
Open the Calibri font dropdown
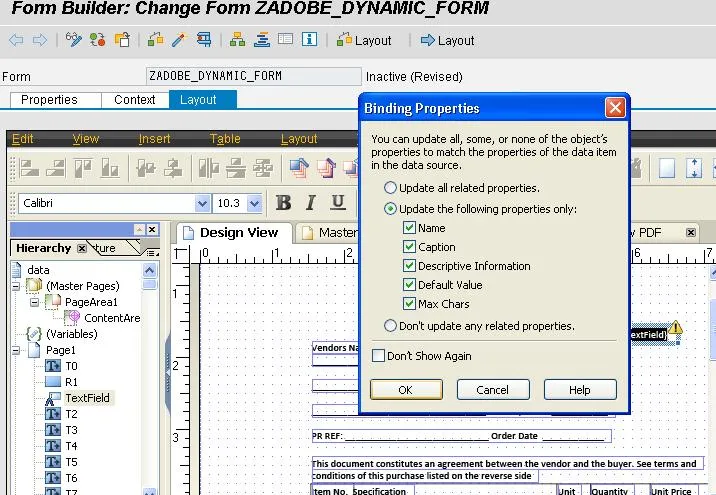[203, 203]
